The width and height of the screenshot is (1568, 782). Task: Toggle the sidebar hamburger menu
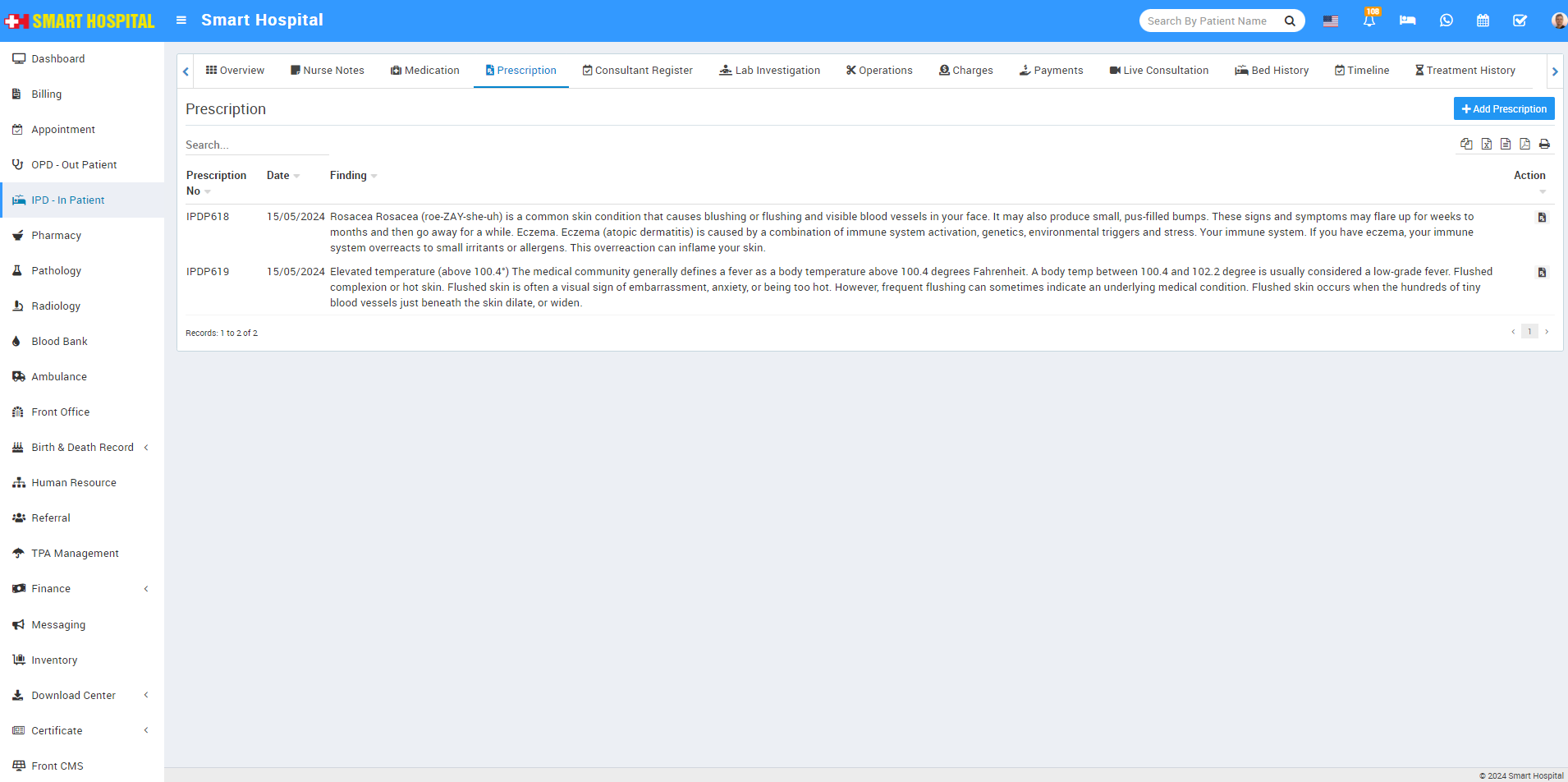click(x=181, y=20)
